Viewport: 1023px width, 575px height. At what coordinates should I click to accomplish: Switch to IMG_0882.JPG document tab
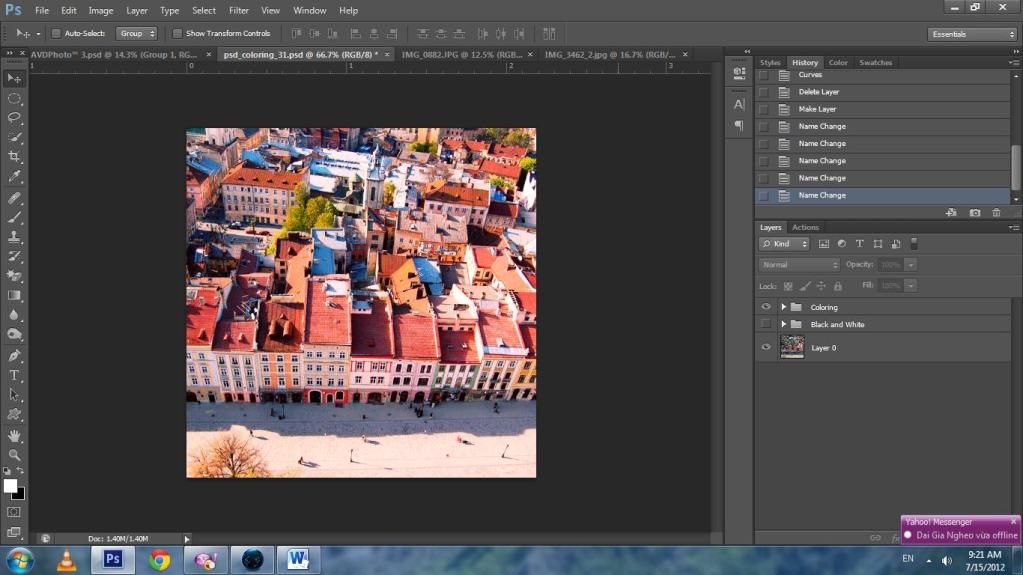(461, 55)
